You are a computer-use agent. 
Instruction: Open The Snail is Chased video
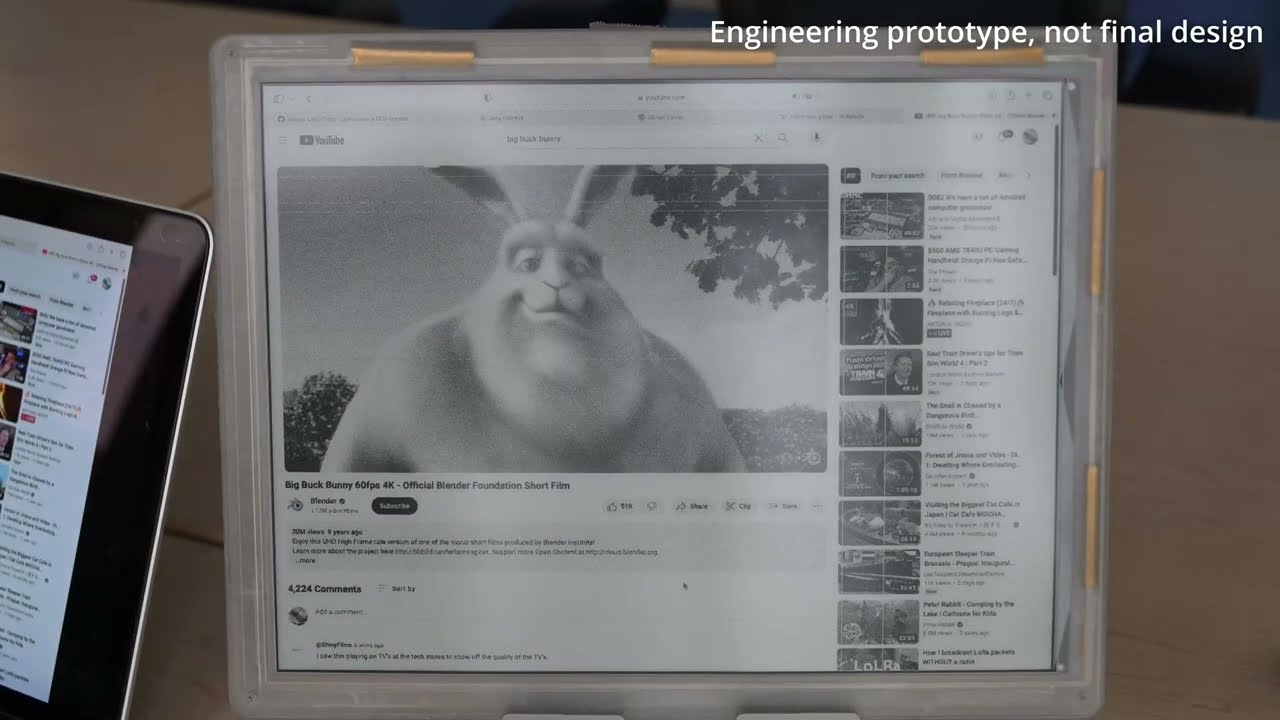[x=881, y=423]
